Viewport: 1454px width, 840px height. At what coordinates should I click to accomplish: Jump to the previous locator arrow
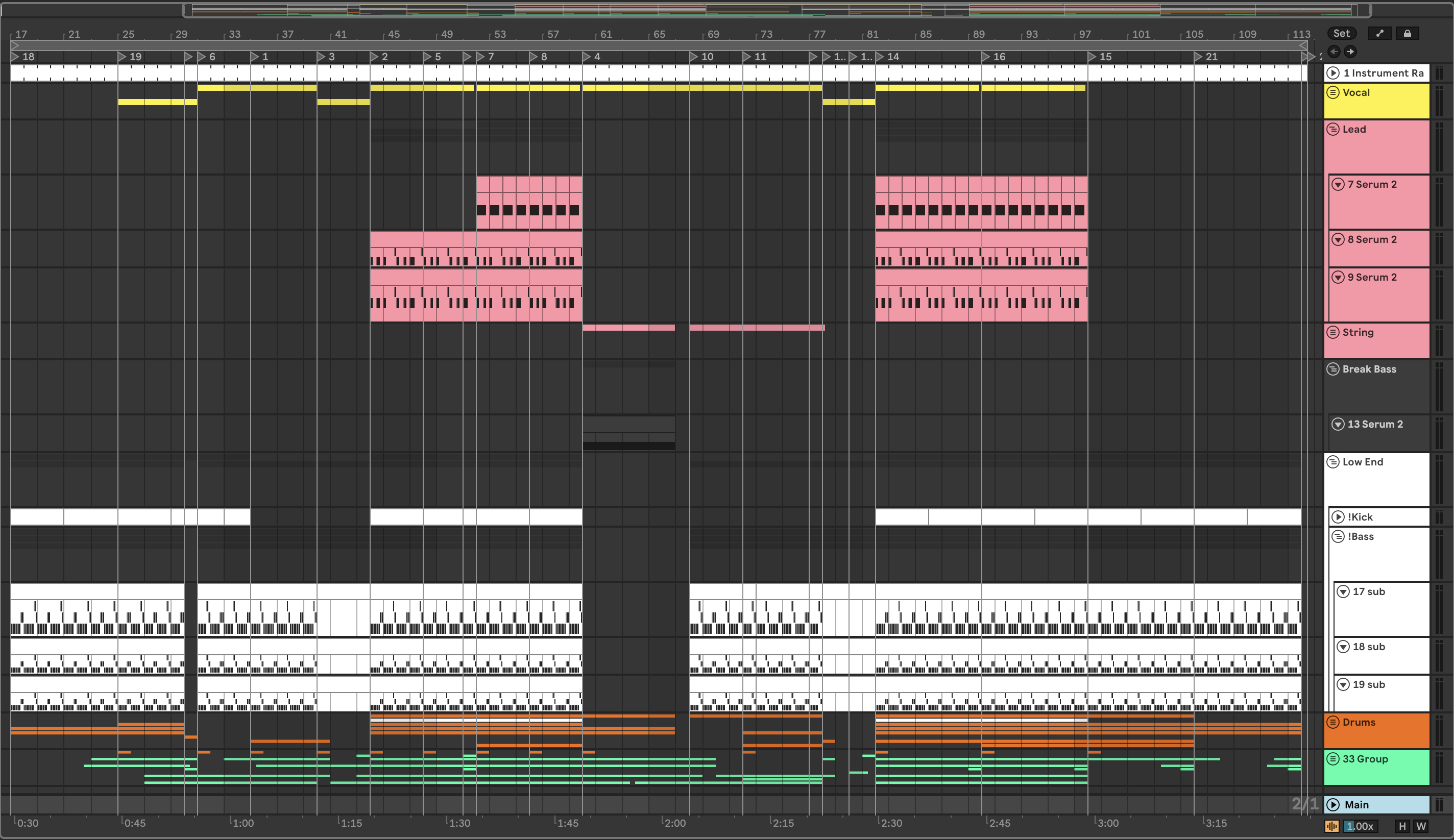(1334, 52)
